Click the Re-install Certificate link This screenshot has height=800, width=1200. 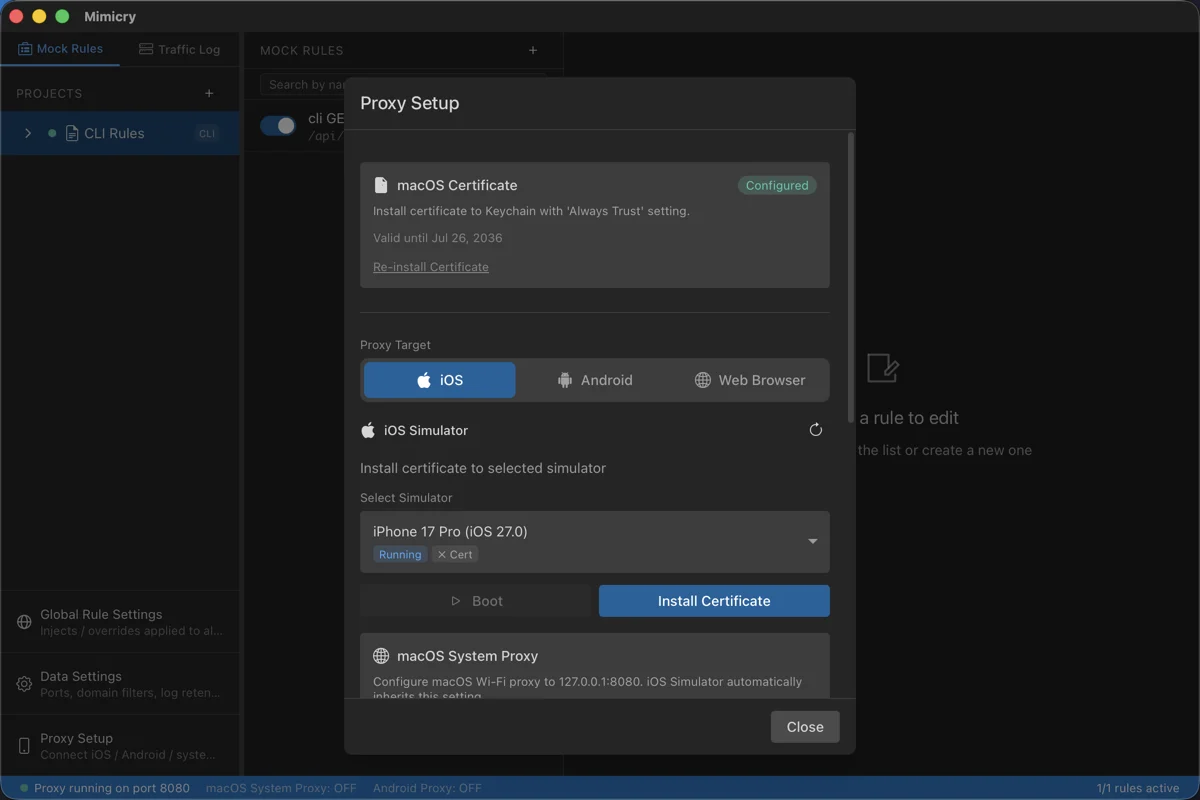point(431,267)
